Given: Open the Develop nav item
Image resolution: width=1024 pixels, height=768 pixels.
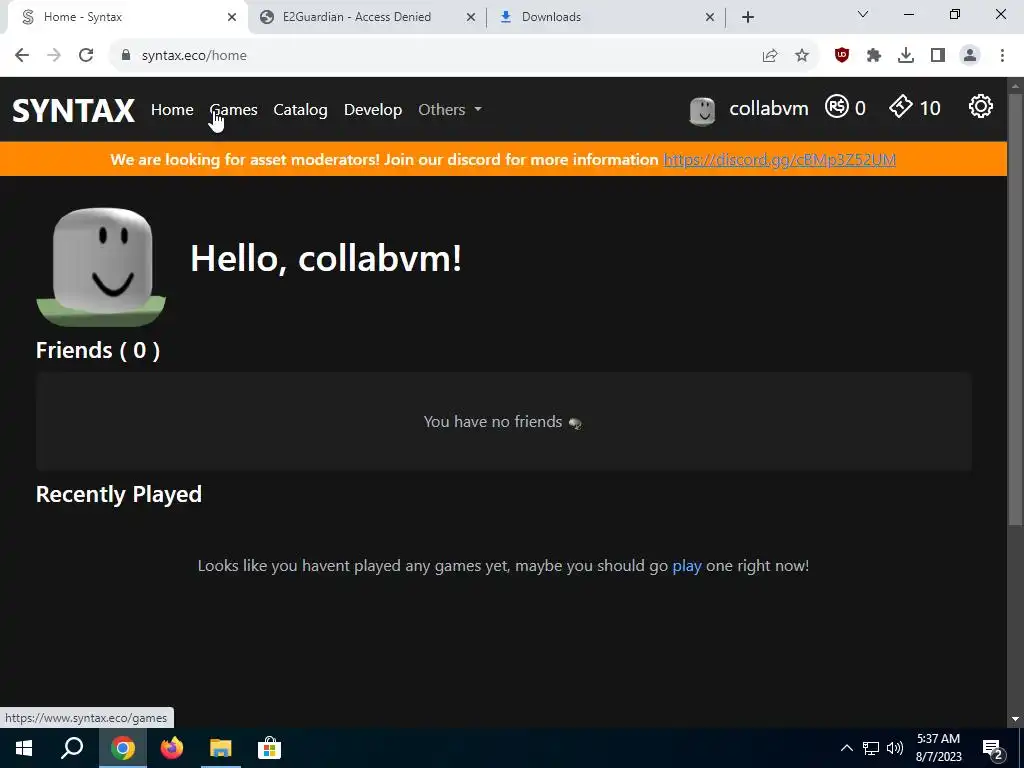Looking at the screenshot, I should click(x=373, y=110).
